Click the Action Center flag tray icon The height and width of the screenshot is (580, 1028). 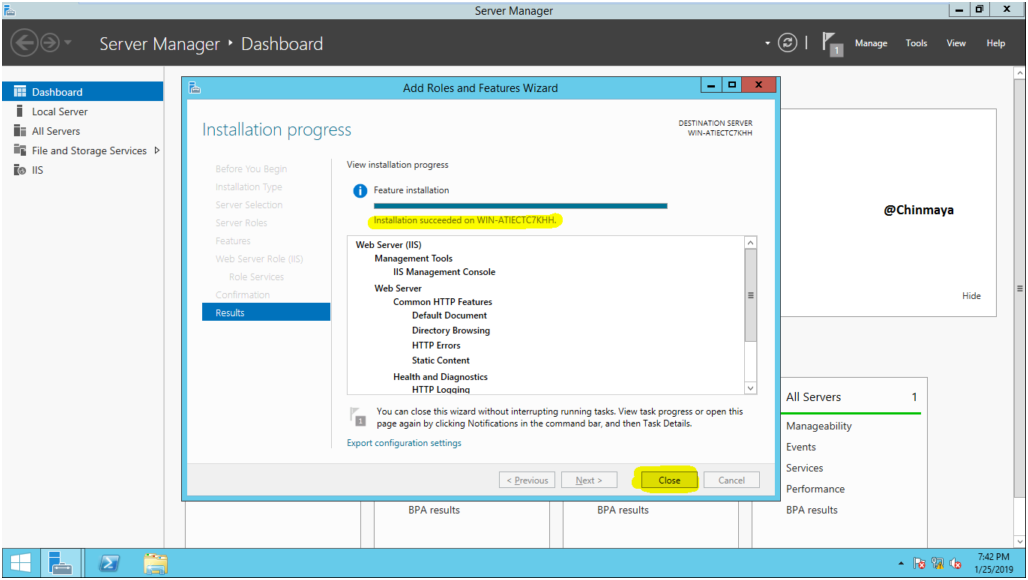(919, 564)
